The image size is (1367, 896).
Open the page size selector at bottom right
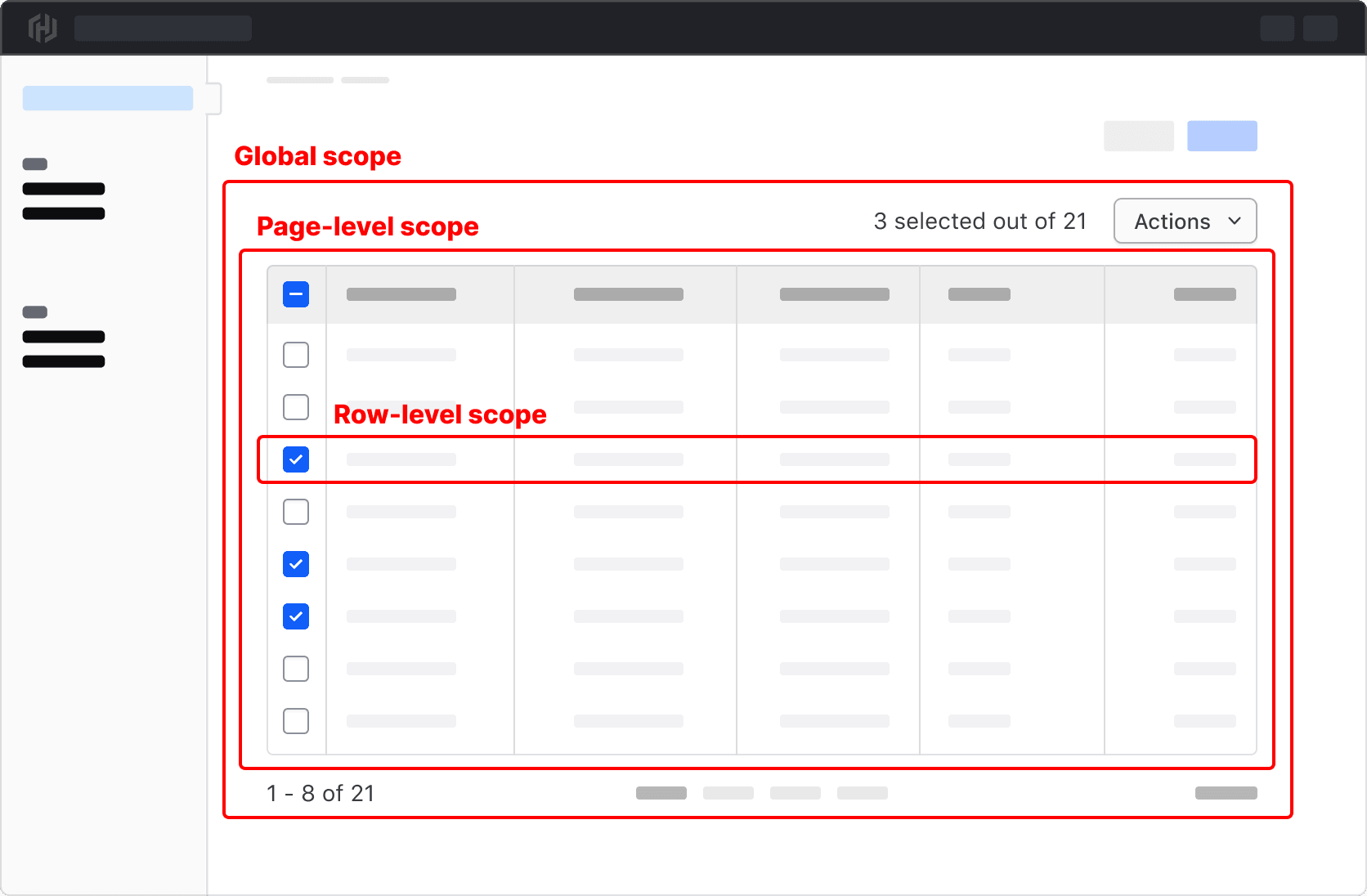tap(1226, 793)
